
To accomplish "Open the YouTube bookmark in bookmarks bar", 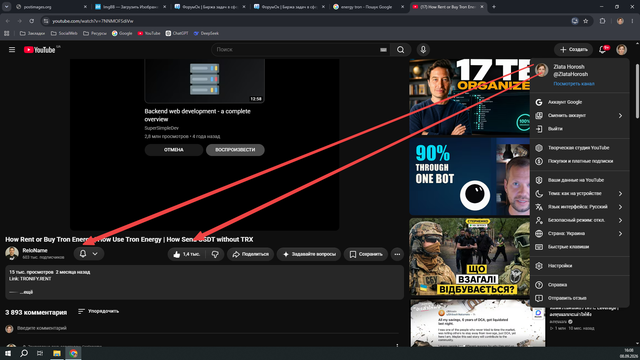I will [149, 33].
